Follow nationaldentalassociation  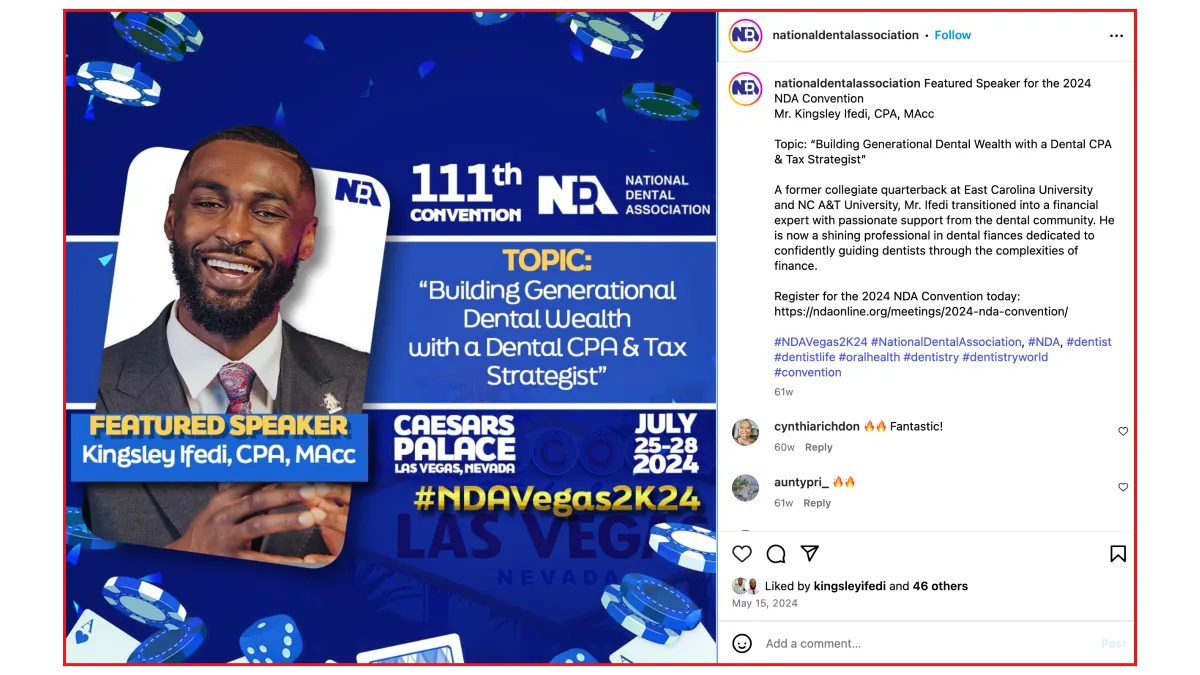pos(953,35)
